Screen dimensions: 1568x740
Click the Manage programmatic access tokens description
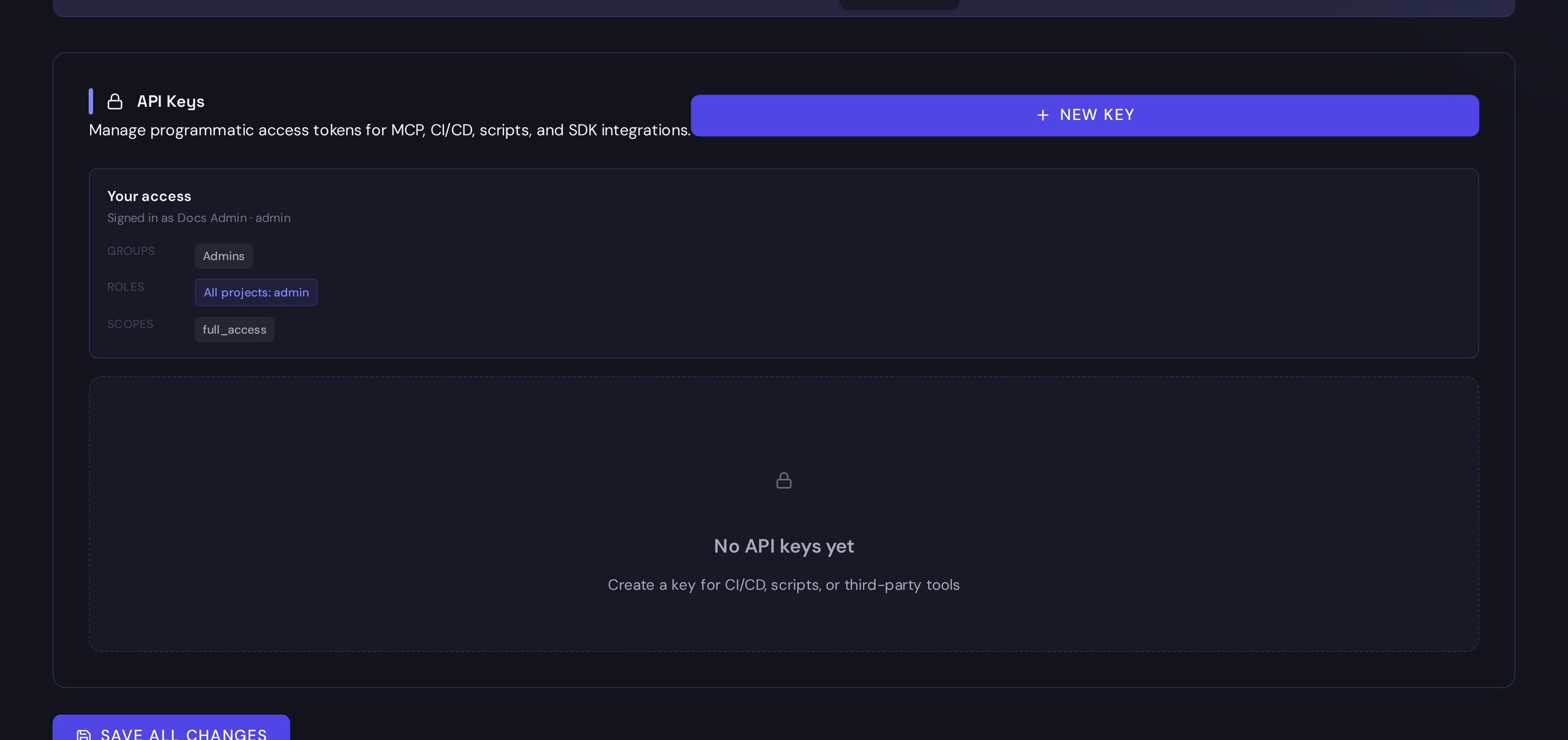[x=389, y=130]
